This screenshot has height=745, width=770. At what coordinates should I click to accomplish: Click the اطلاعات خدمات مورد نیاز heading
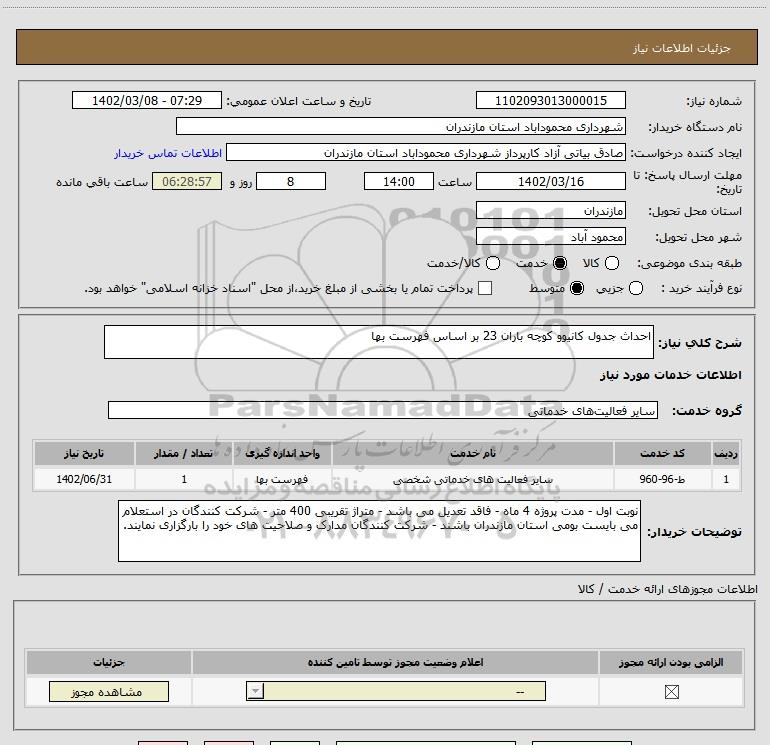click(670, 375)
